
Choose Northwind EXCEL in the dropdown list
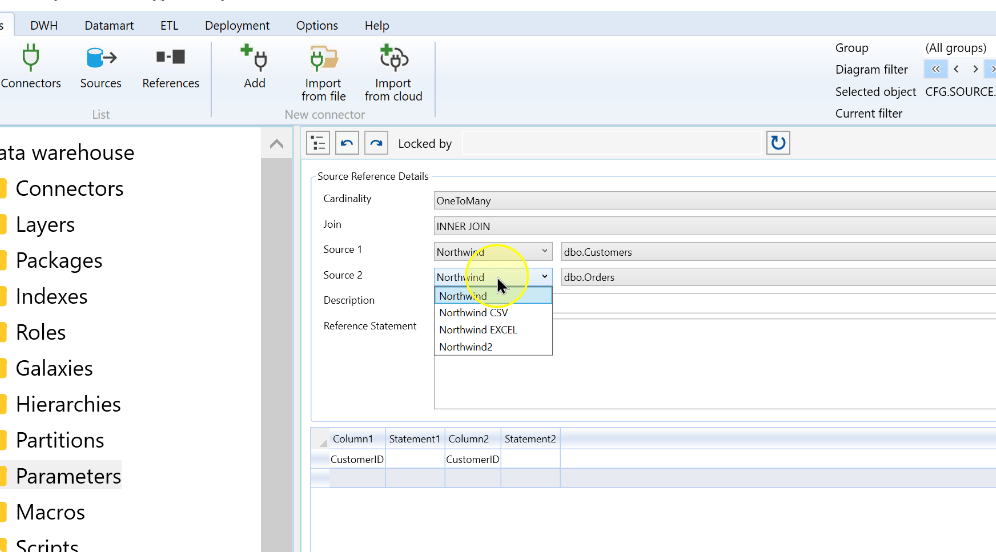click(493, 330)
